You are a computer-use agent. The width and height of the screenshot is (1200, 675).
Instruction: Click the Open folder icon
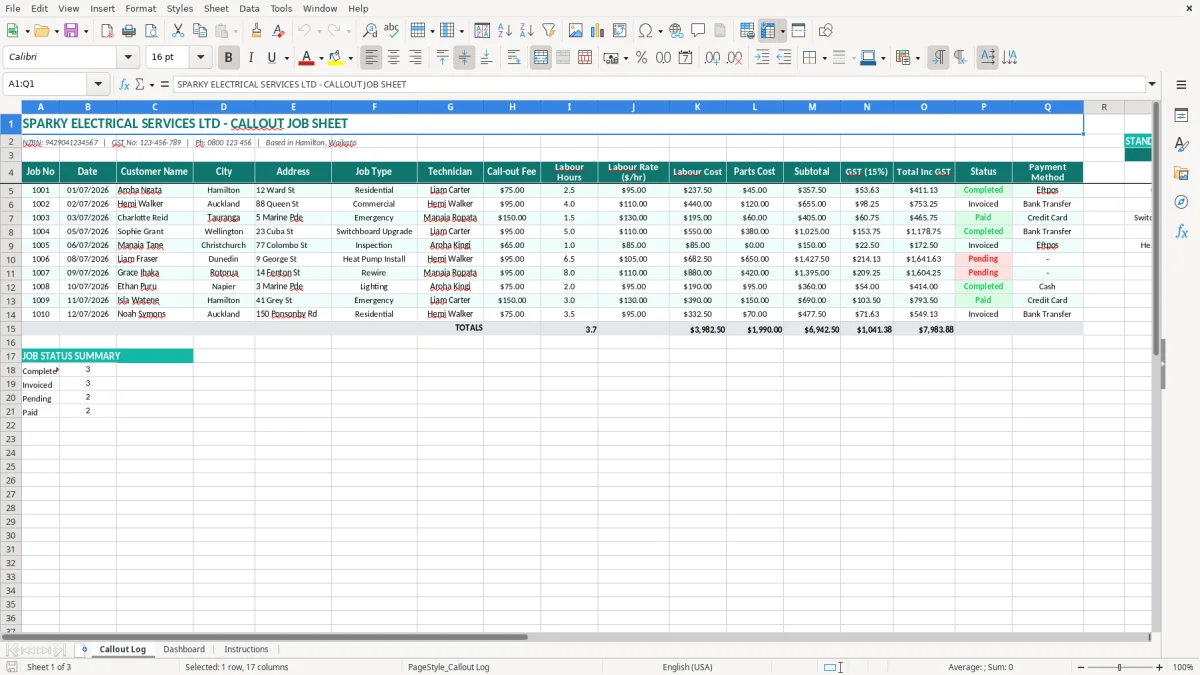(x=42, y=31)
